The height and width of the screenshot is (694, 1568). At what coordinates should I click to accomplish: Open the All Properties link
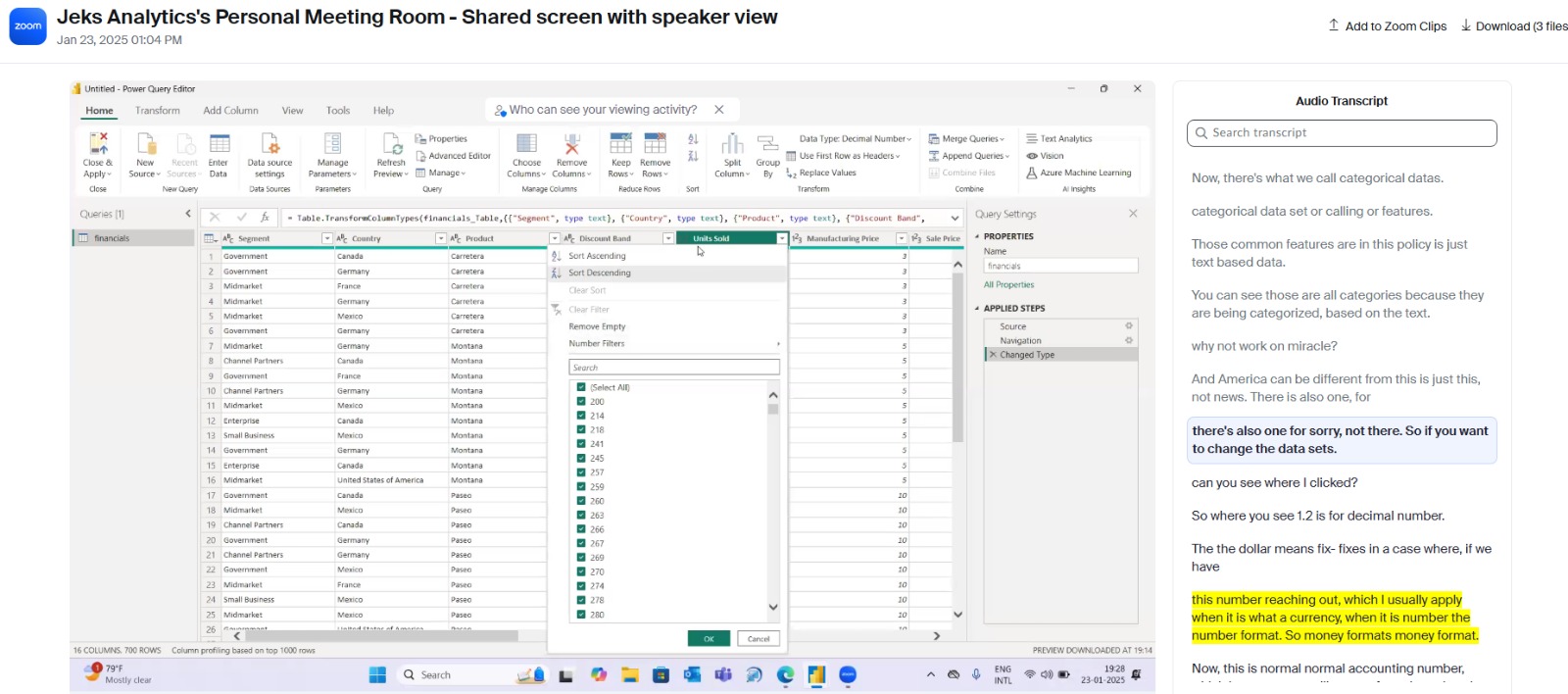click(1009, 285)
